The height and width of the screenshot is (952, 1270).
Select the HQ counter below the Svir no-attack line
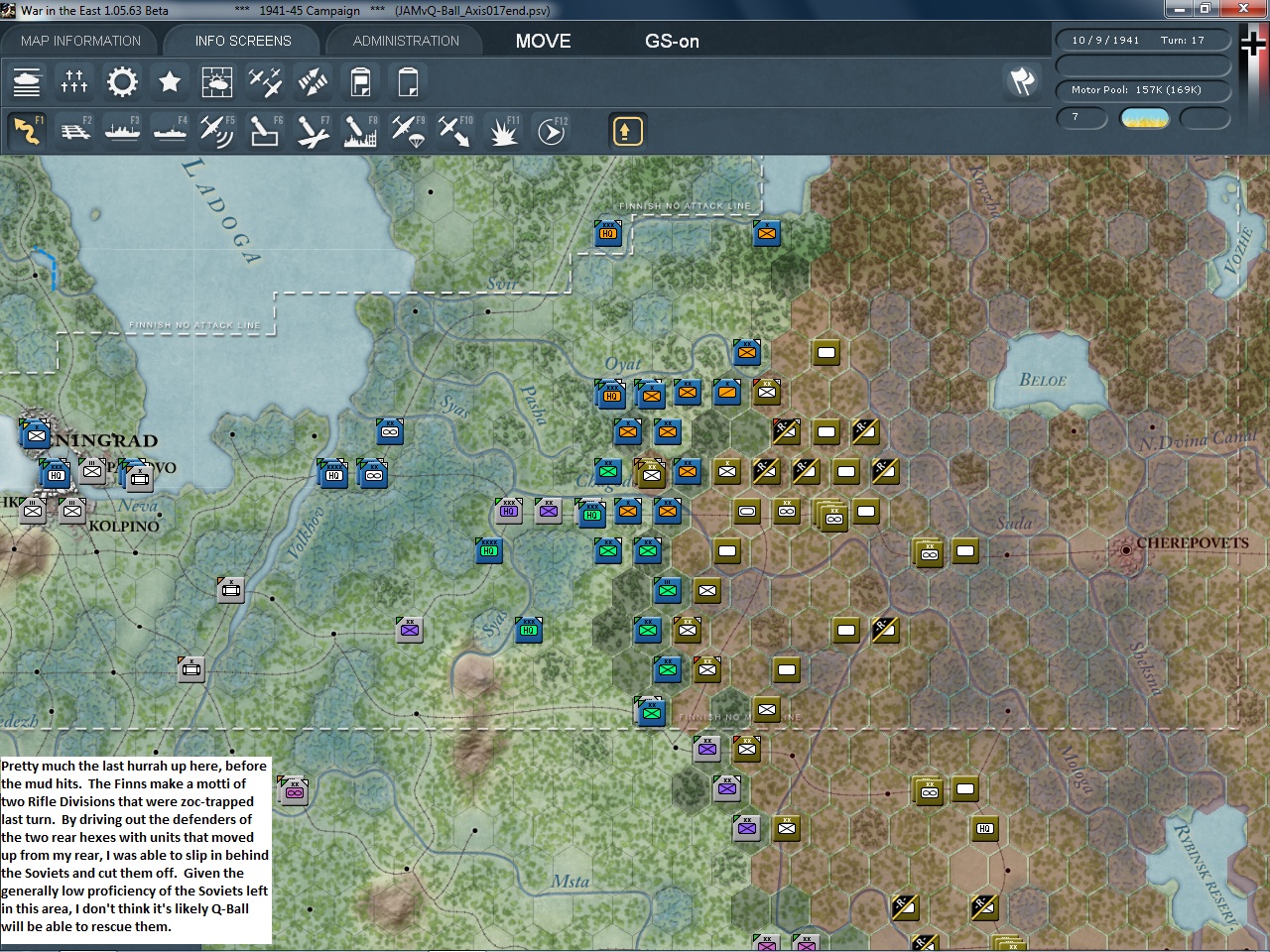[x=608, y=234]
